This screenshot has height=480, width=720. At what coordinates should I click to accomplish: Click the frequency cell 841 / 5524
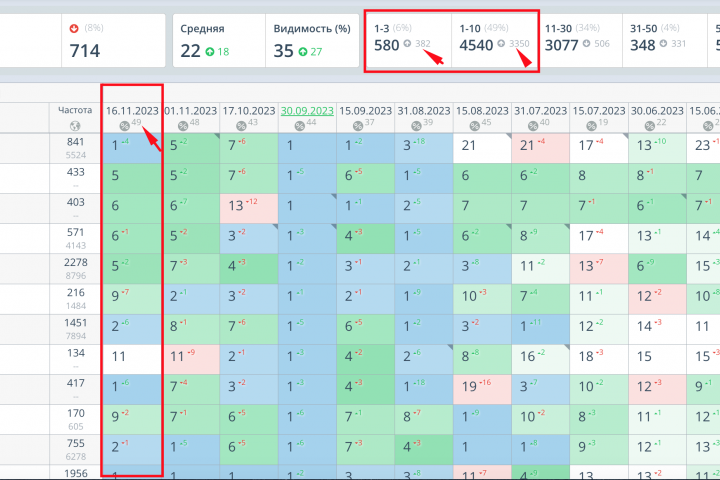[75, 148]
